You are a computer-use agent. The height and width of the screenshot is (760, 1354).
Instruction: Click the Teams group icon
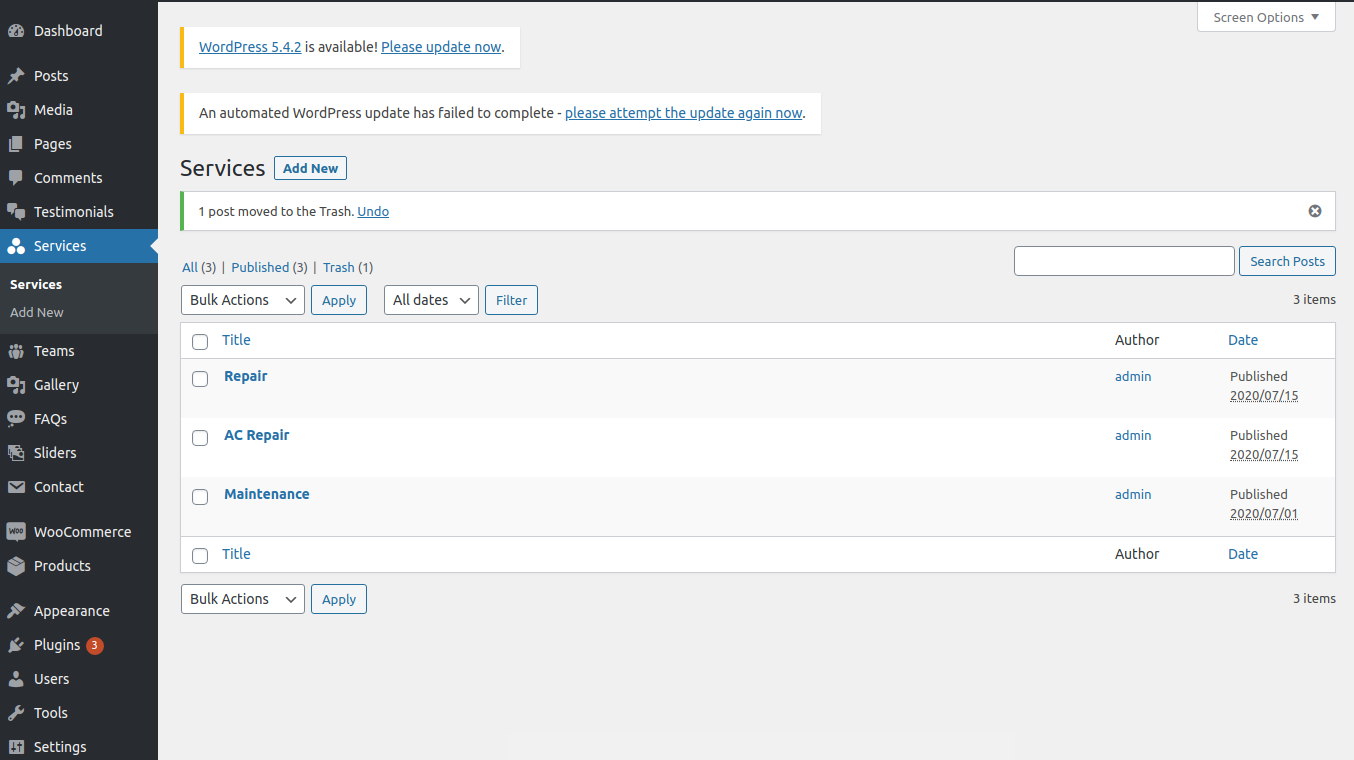(16, 351)
